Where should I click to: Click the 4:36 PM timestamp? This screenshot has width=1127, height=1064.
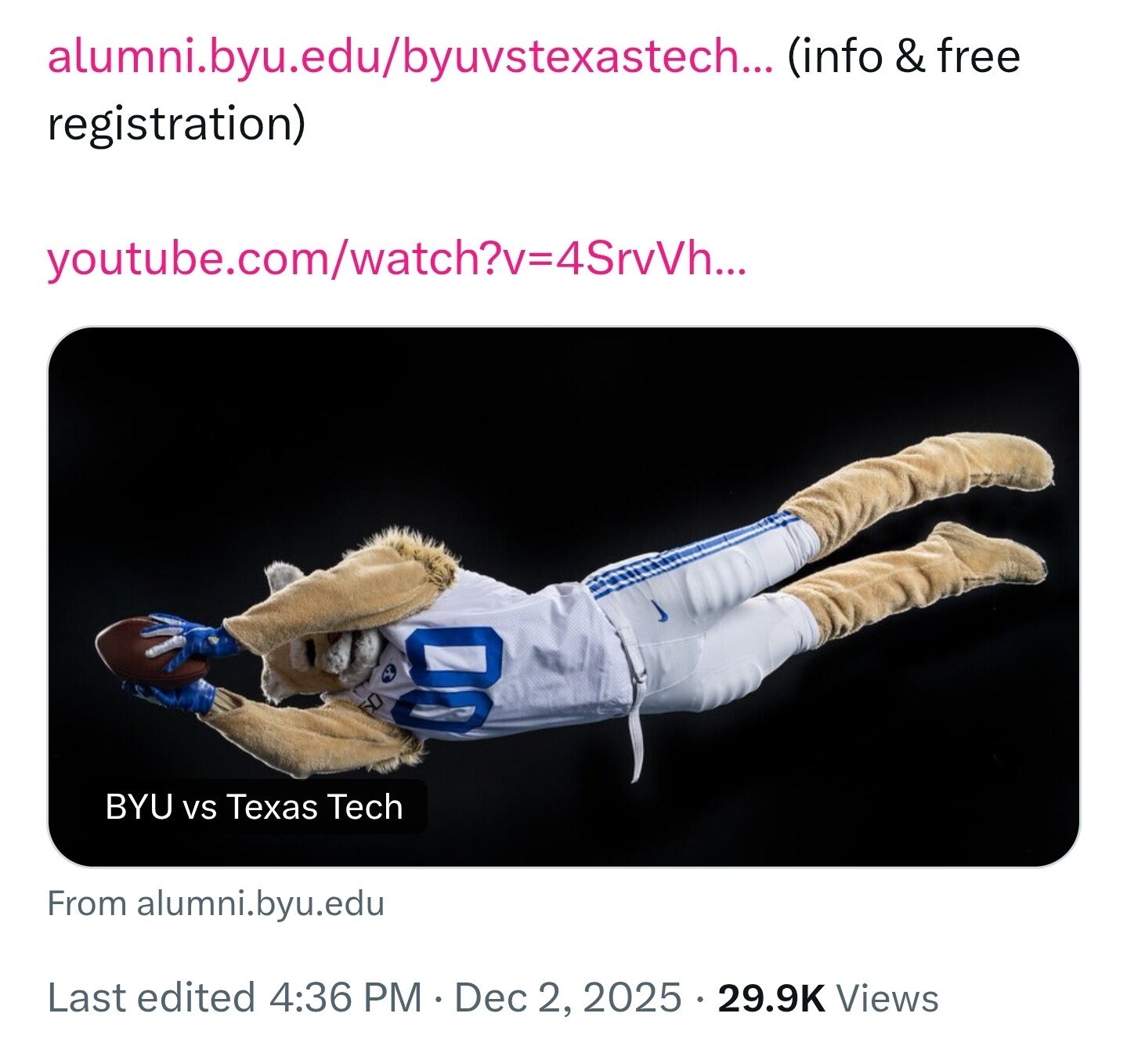(345, 998)
